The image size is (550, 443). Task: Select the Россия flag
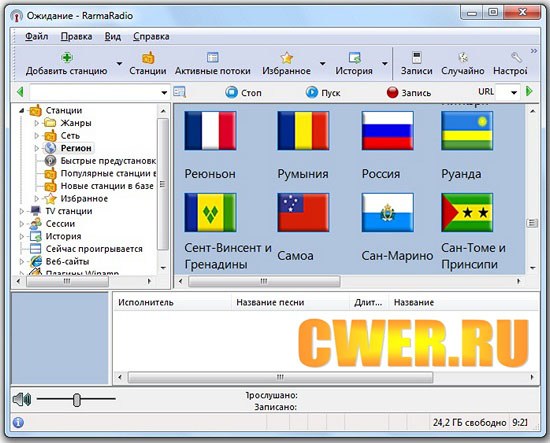tap(388, 130)
